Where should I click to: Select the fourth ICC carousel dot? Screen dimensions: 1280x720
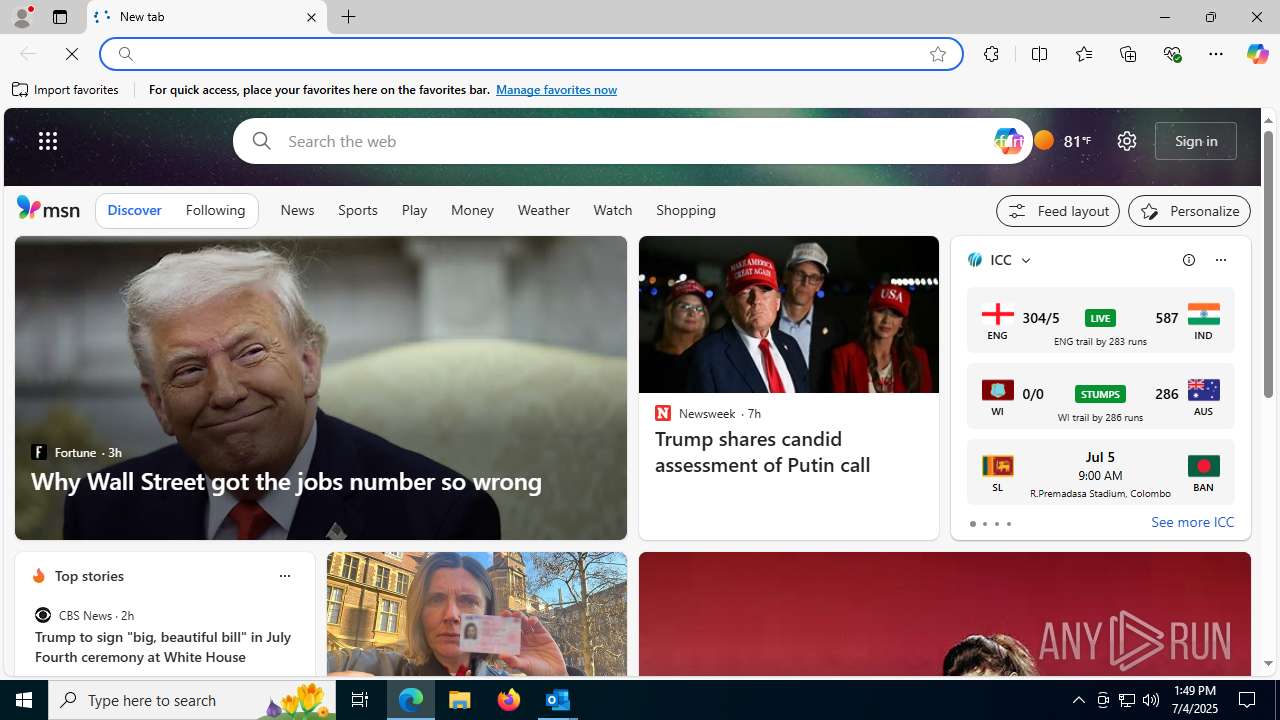pyautogui.click(x=1008, y=524)
